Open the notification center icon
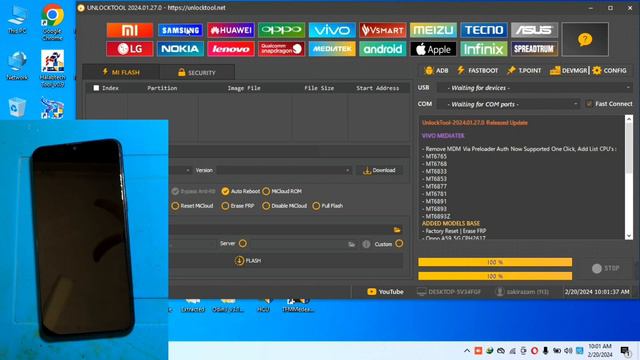Viewport: 640px width, 360px height. tap(626, 351)
